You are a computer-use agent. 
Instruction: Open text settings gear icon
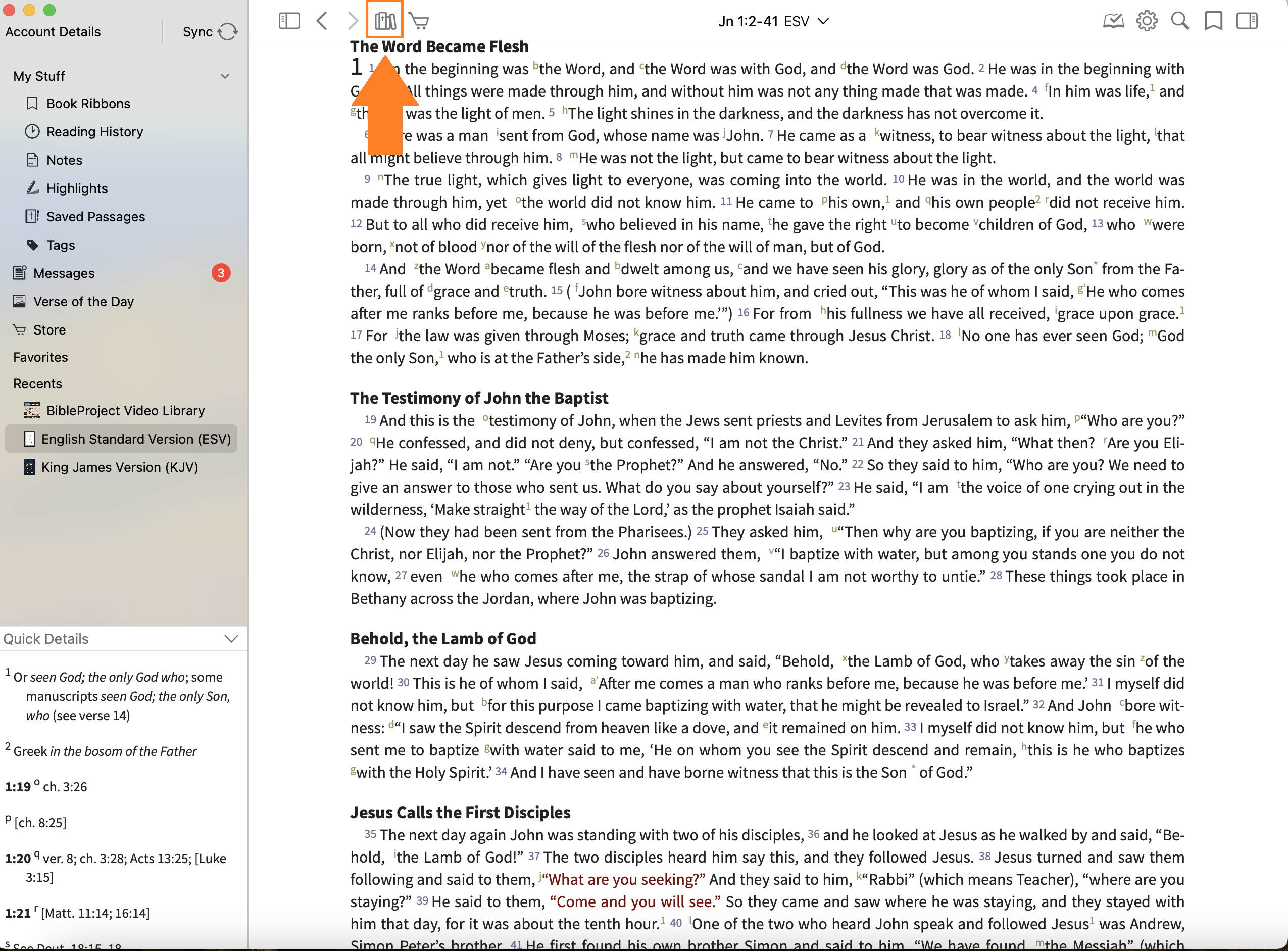click(1147, 21)
